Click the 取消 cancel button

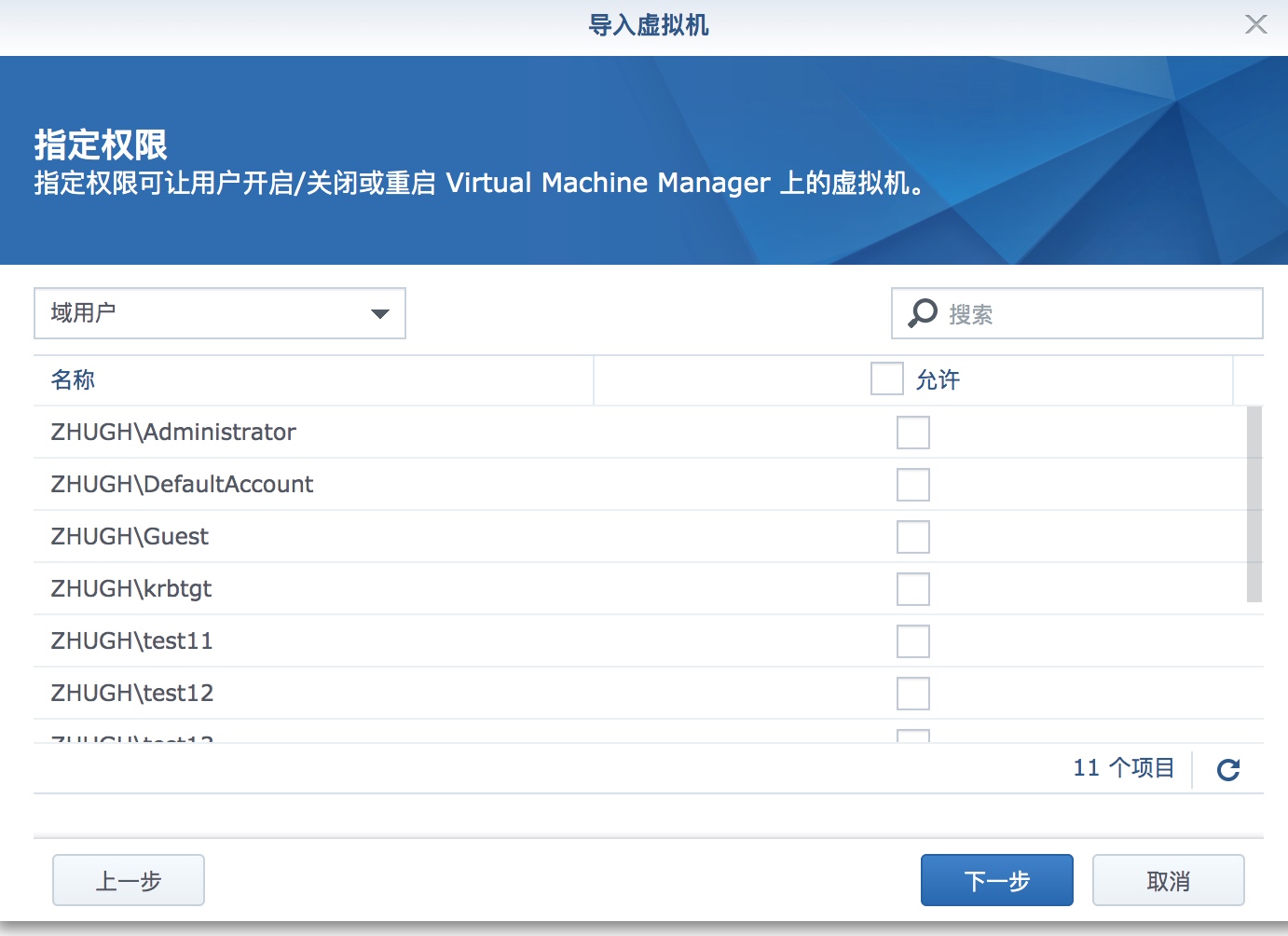click(x=1169, y=880)
